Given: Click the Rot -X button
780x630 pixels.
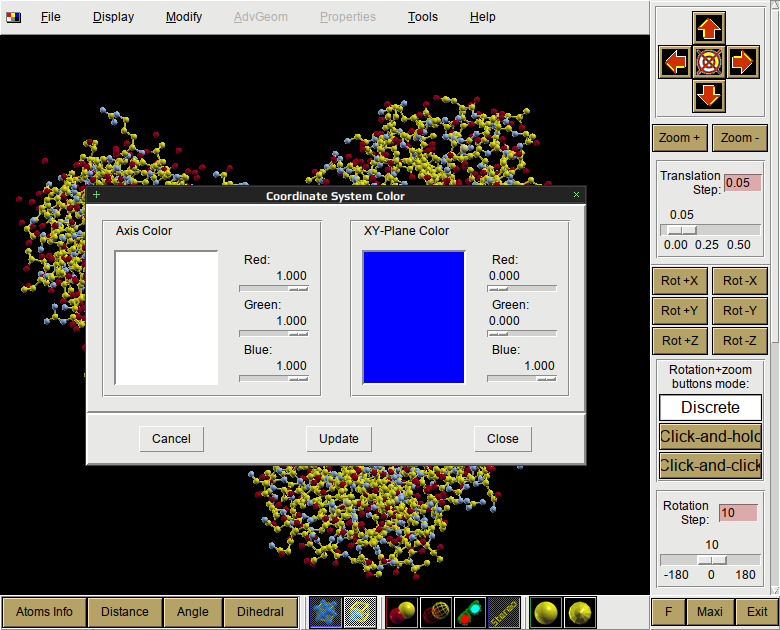Looking at the screenshot, I should coord(740,281).
